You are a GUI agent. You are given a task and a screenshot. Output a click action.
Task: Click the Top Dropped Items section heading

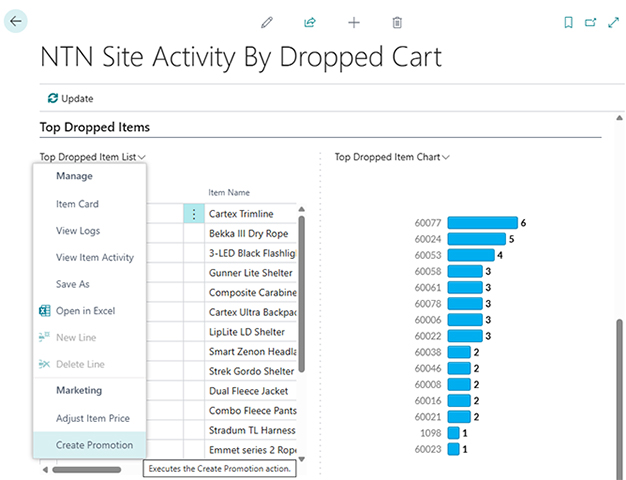click(95, 127)
